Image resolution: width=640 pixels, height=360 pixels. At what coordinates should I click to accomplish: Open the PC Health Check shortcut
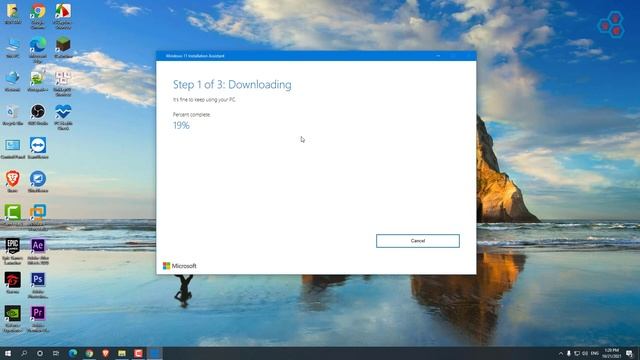coord(63,117)
